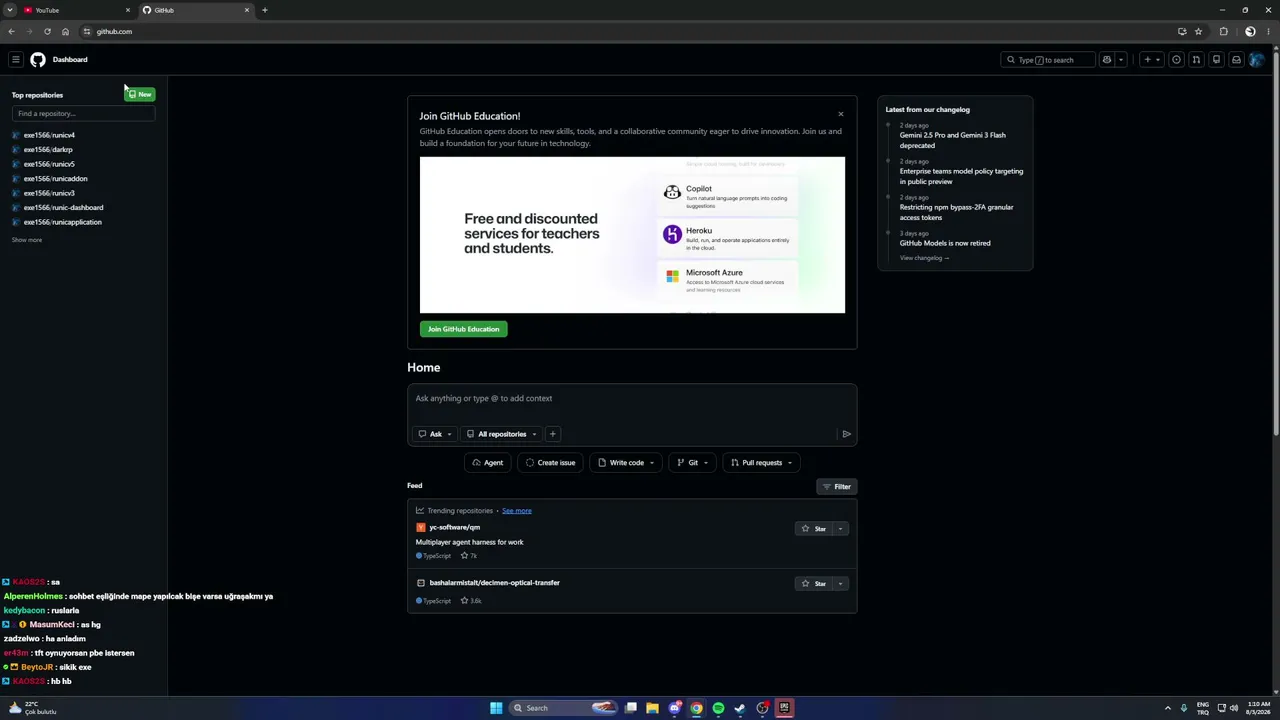Viewport: 1280px width, 720px height.
Task: Open the Notifications inbox icon
Action: click(x=1236, y=60)
